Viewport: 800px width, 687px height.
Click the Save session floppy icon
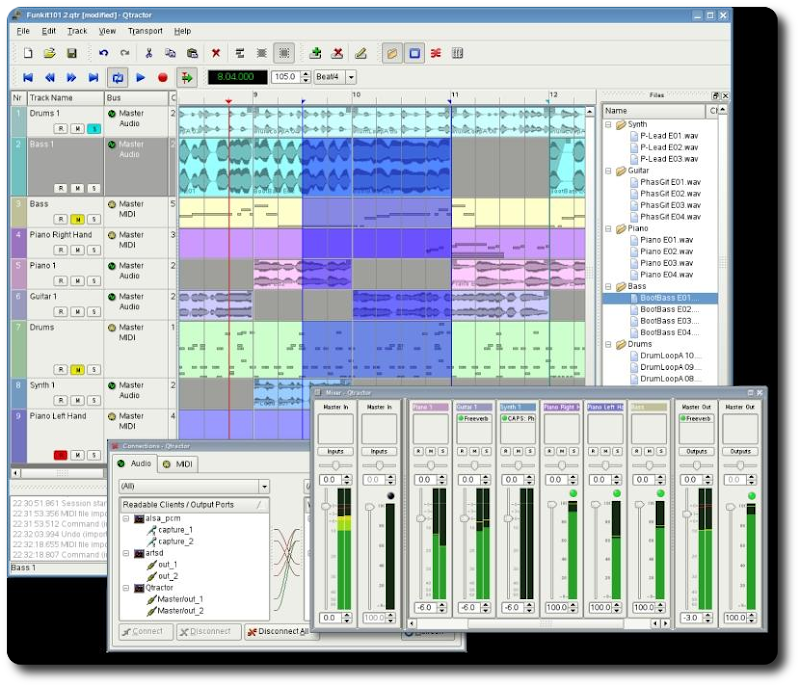pyautogui.click(x=72, y=53)
